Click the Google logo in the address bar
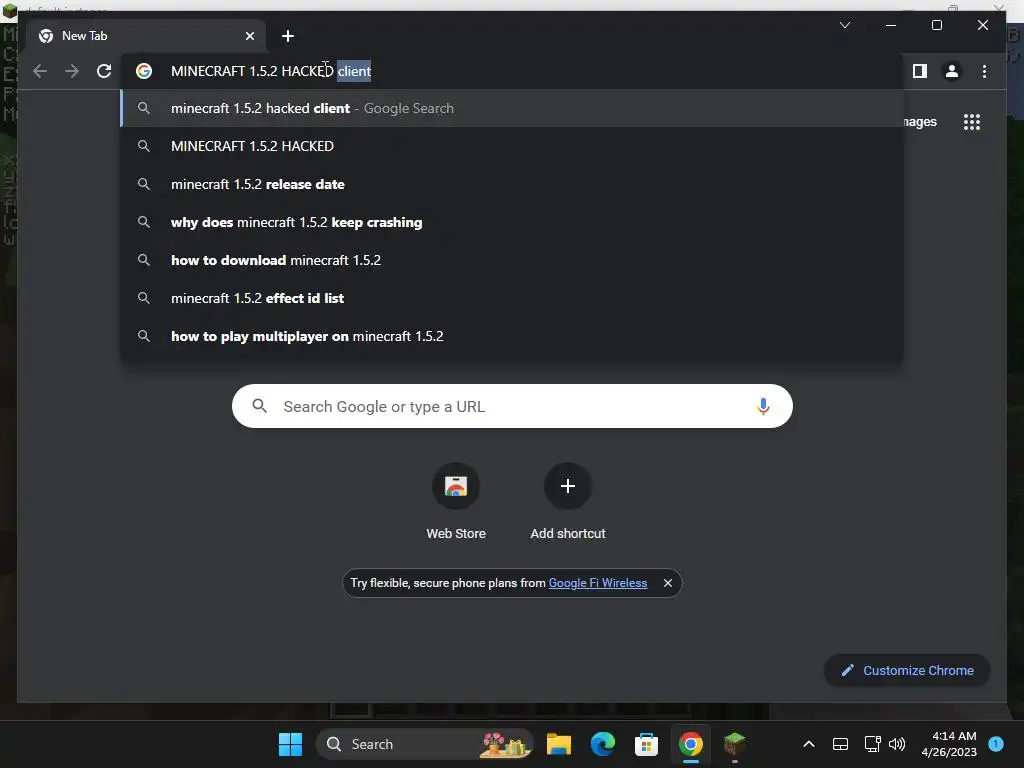The image size is (1024, 768). tap(144, 71)
